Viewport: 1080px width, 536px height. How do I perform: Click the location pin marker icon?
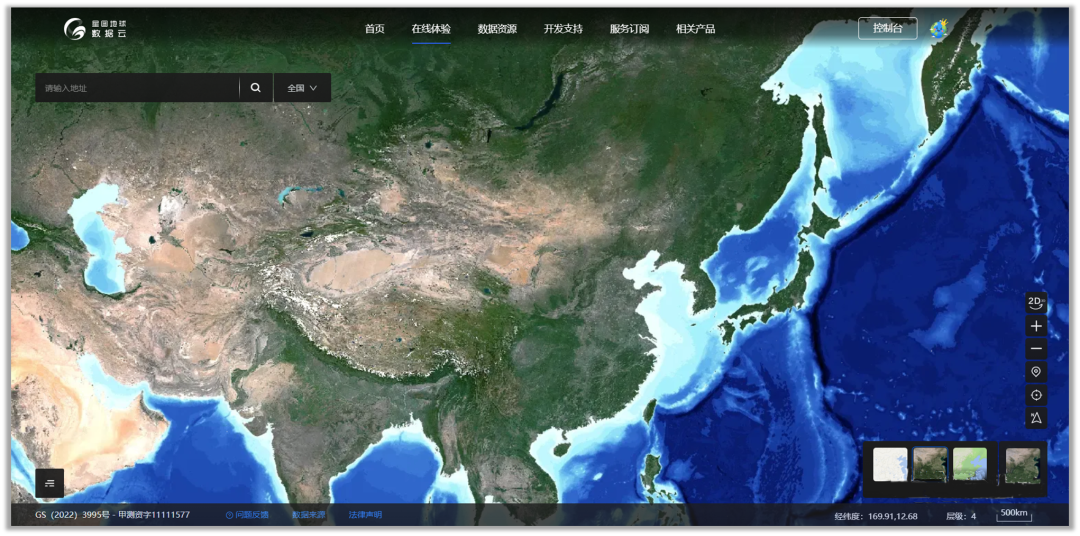(x=1036, y=372)
